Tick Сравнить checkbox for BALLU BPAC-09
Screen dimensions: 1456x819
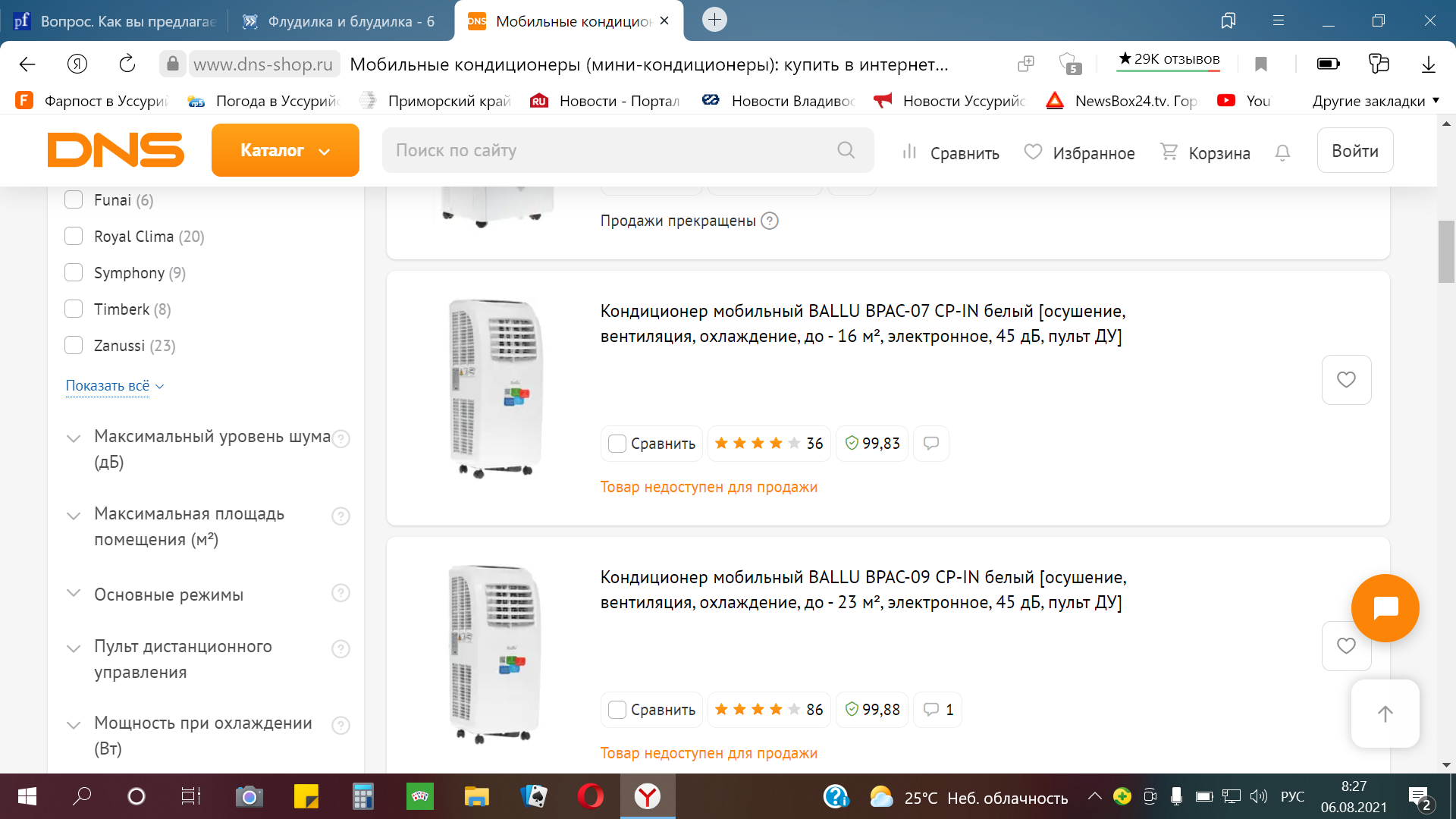pyautogui.click(x=617, y=710)
